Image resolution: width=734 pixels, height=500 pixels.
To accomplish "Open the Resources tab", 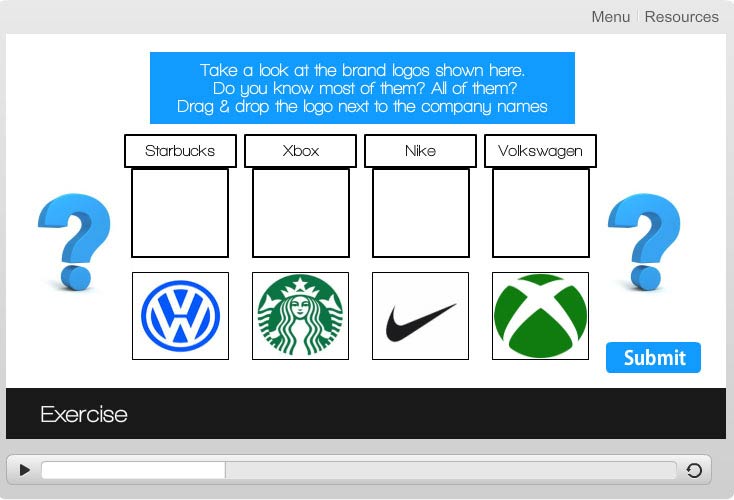I will pyautogui.click(x=682, y=17).
